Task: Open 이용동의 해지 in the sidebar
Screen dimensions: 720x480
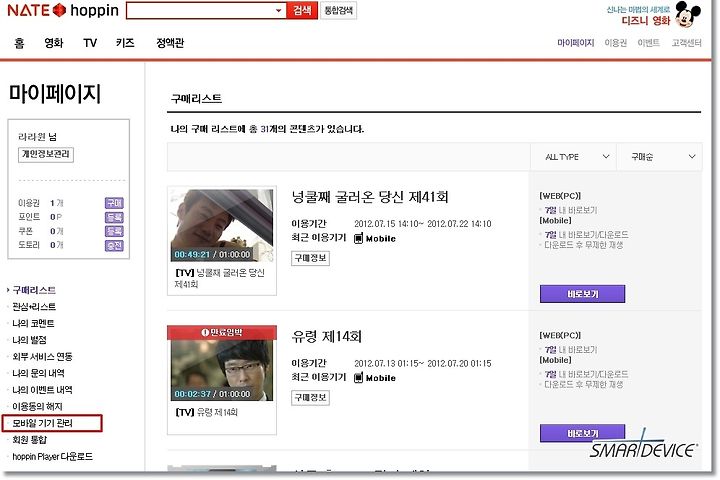Action: (x=37, y=407)
